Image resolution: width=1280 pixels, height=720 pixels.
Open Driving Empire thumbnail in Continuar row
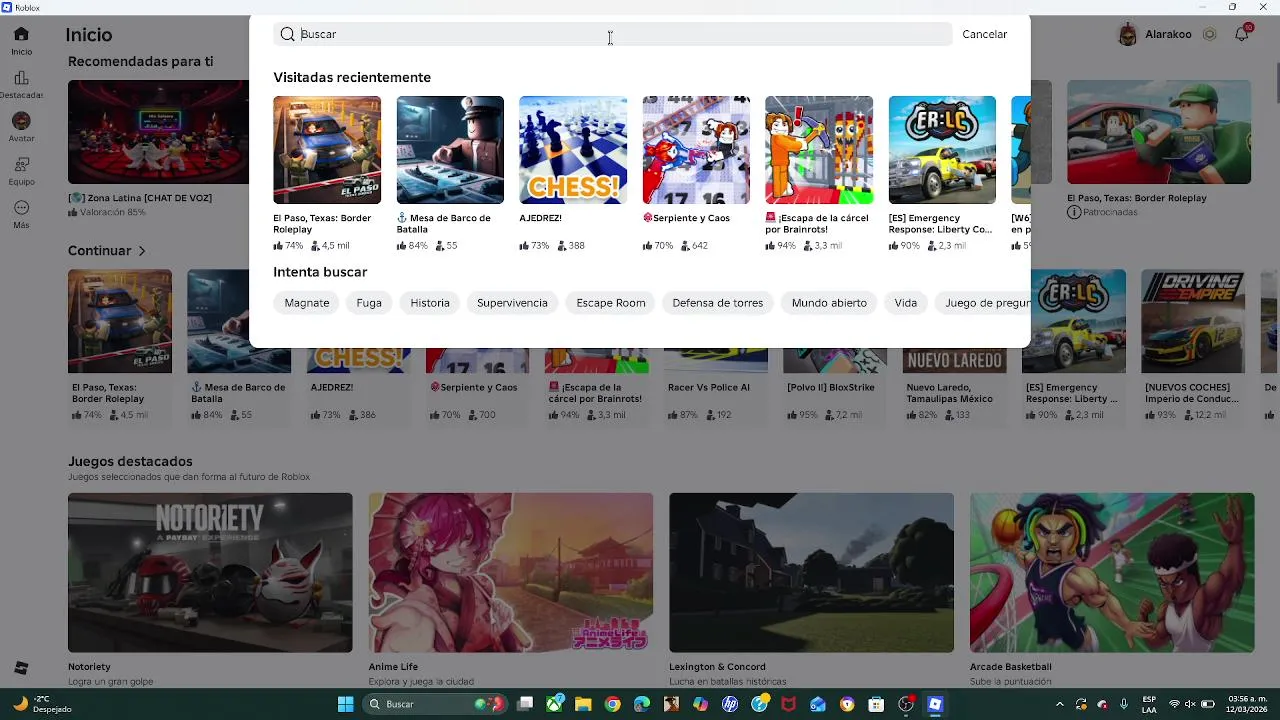pos(1193,321)
